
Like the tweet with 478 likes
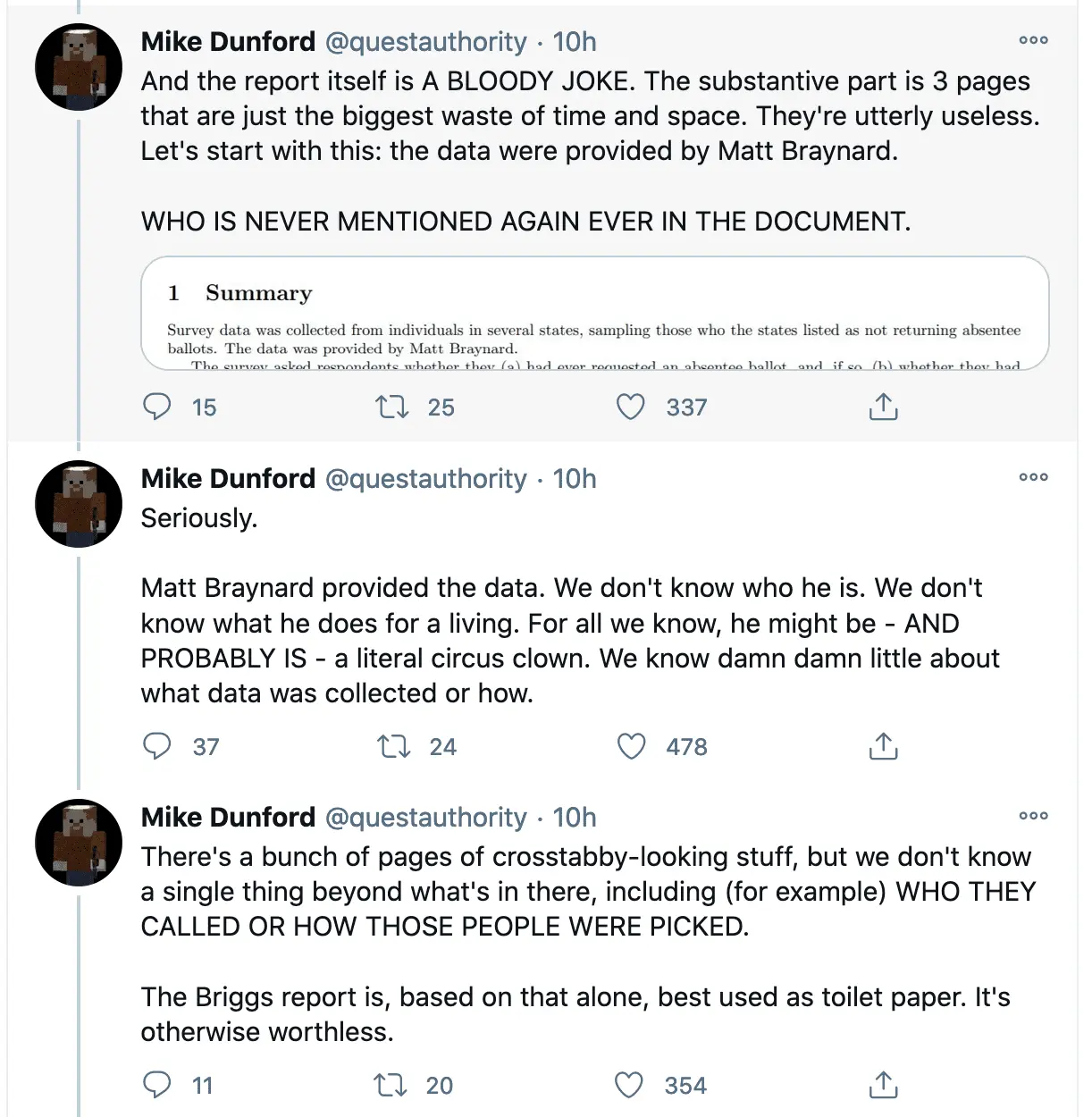pyautogui.click(x=632, y=746)
